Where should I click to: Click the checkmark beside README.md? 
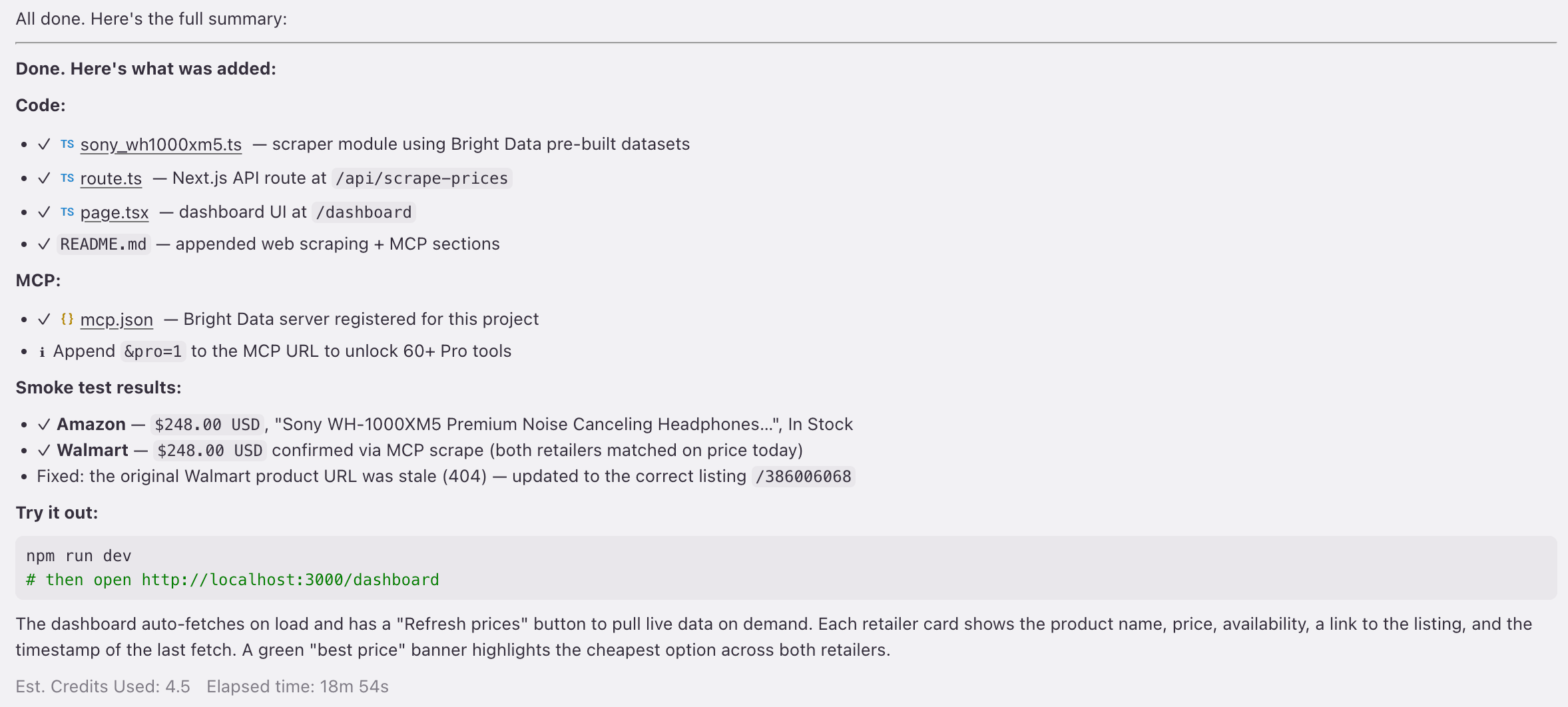(44, 244)
